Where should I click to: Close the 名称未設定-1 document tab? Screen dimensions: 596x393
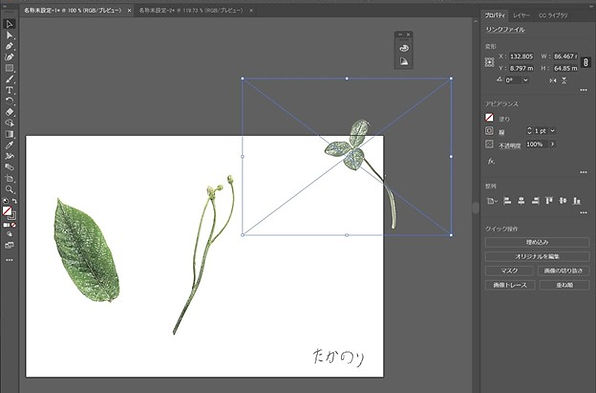(129, 11)
